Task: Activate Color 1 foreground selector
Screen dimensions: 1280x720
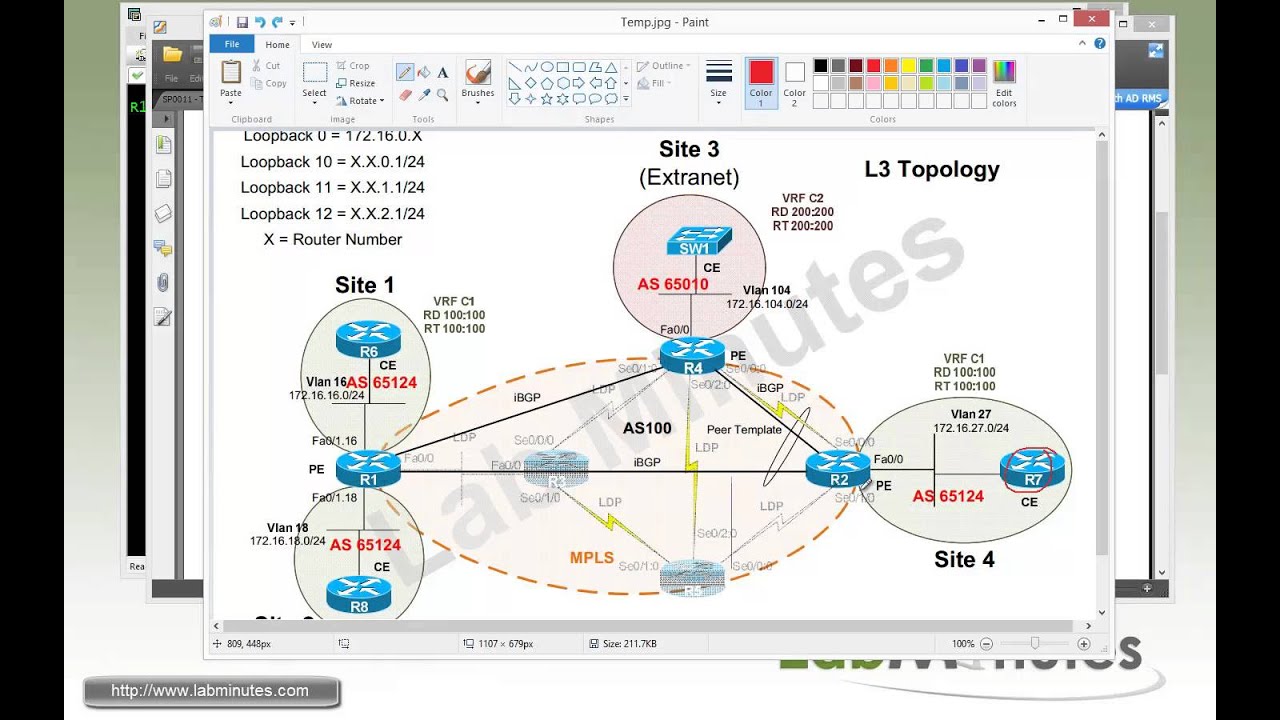Action: click(x=761, y=83)
